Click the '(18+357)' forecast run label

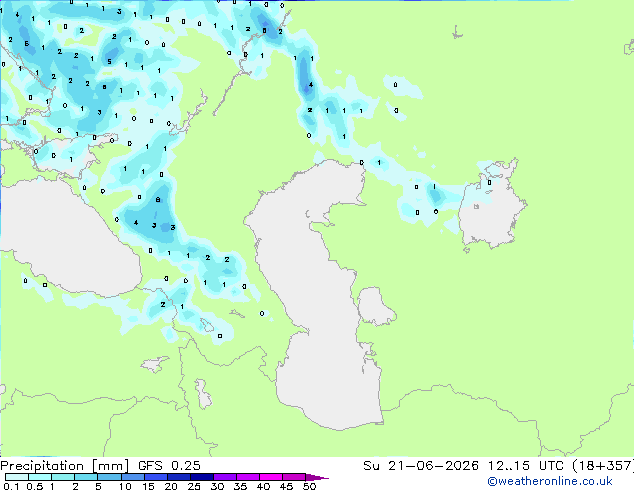(603, 466)
